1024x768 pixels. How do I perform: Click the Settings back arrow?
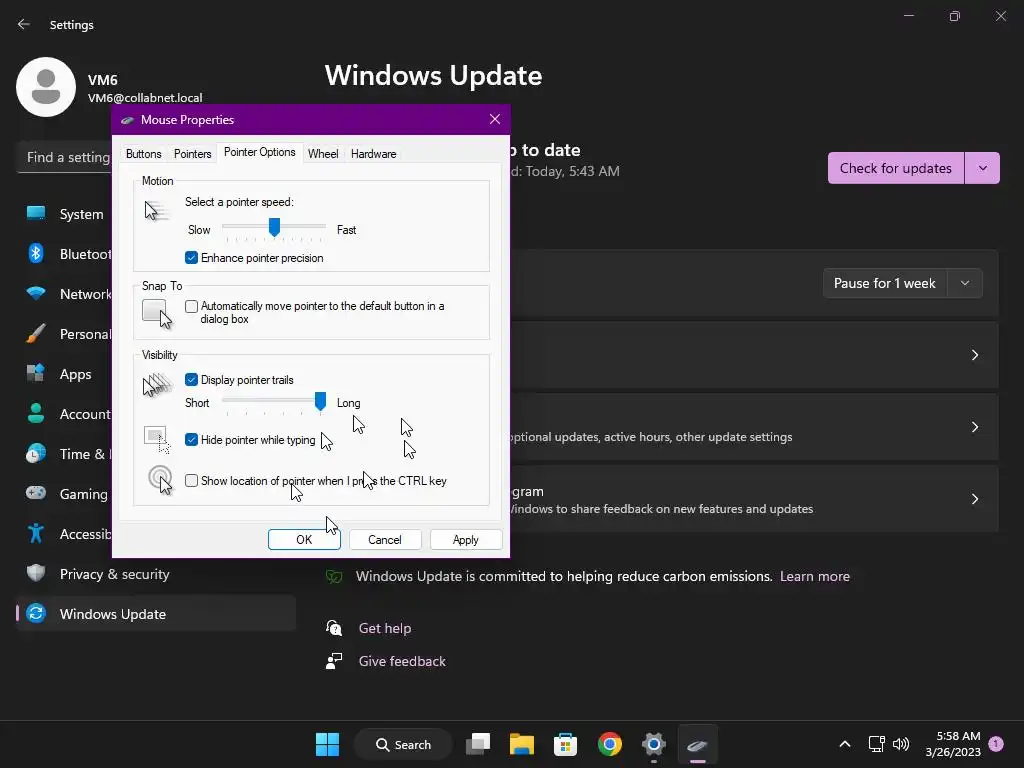pyautogui.click(x=24, y=24)
